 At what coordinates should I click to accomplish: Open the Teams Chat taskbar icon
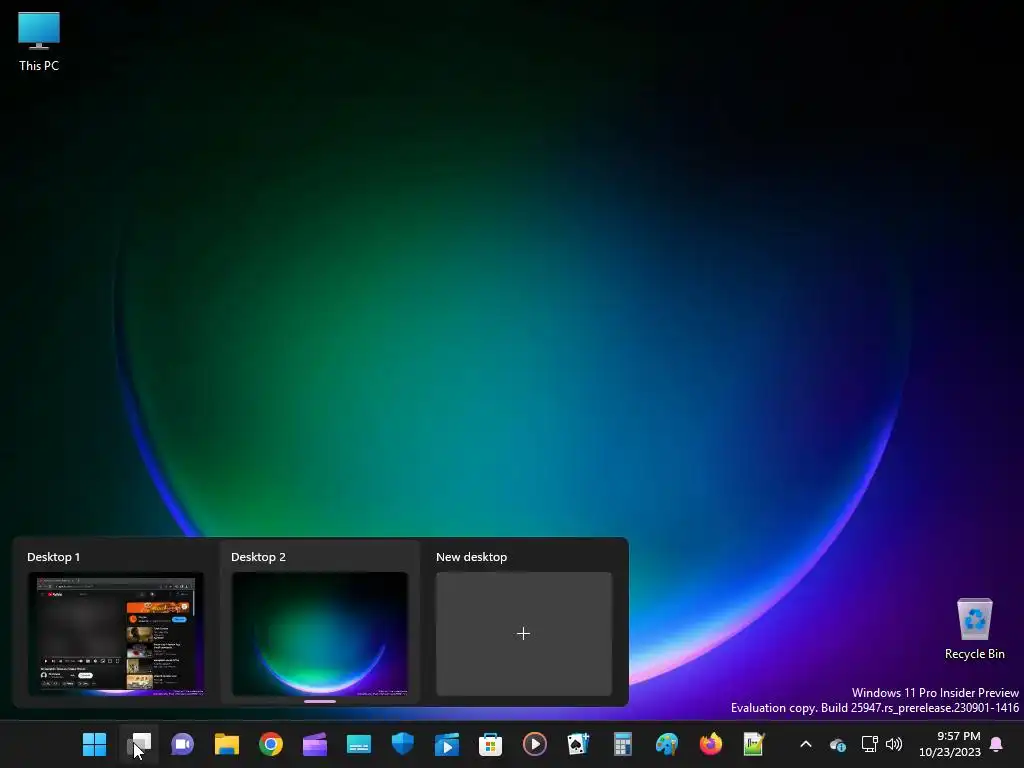click(183, 744)
